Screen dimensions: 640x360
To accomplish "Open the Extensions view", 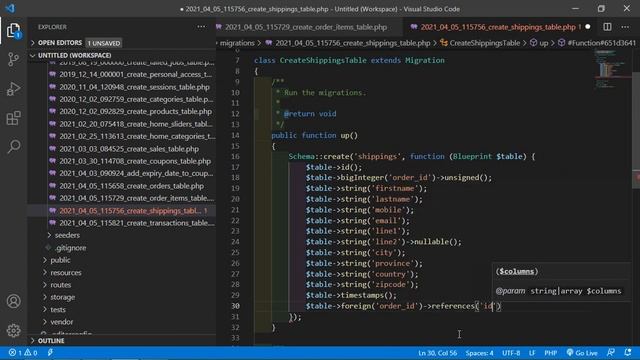I will (x=13, y=118).
